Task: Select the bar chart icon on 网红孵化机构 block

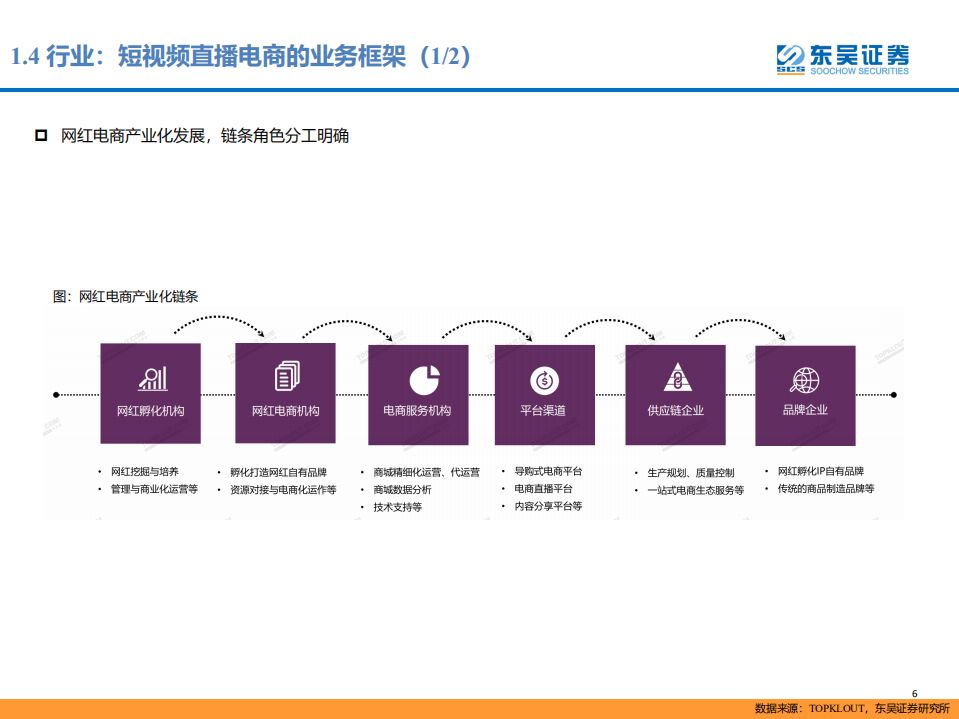Action: (x=150, y=380)
